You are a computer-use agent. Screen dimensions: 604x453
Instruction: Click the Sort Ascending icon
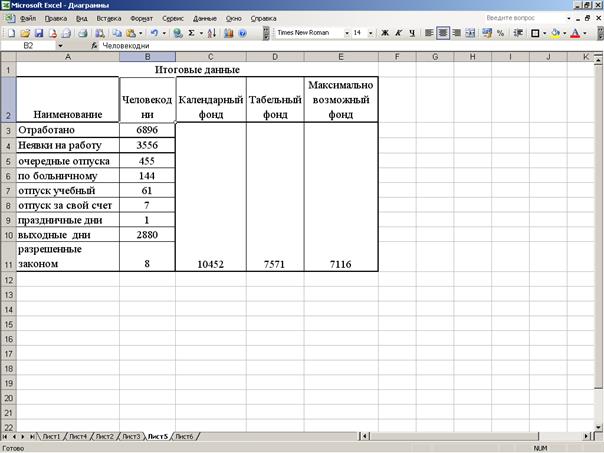tap(212, 33)
